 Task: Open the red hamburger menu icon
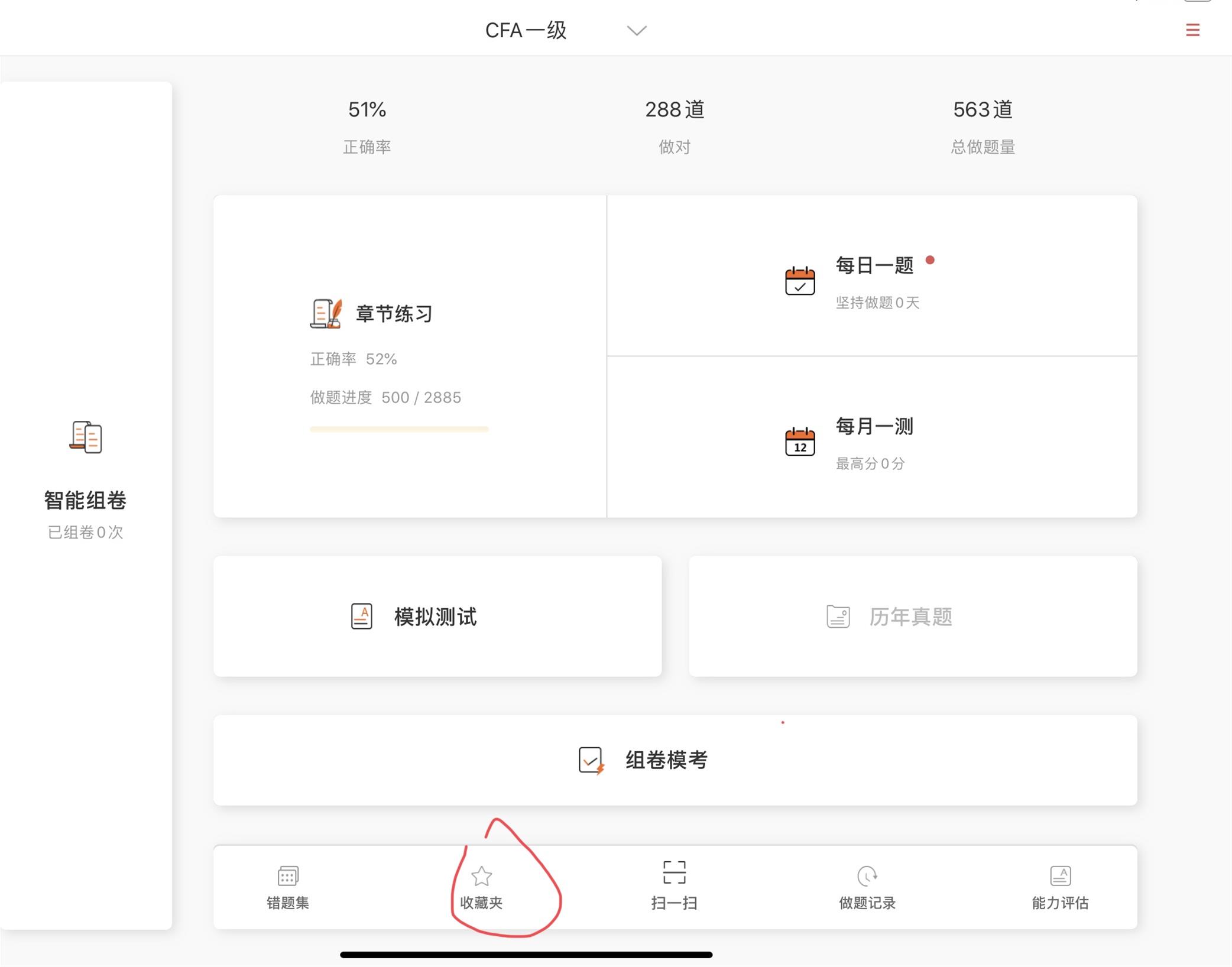[x=1192, y=30]
